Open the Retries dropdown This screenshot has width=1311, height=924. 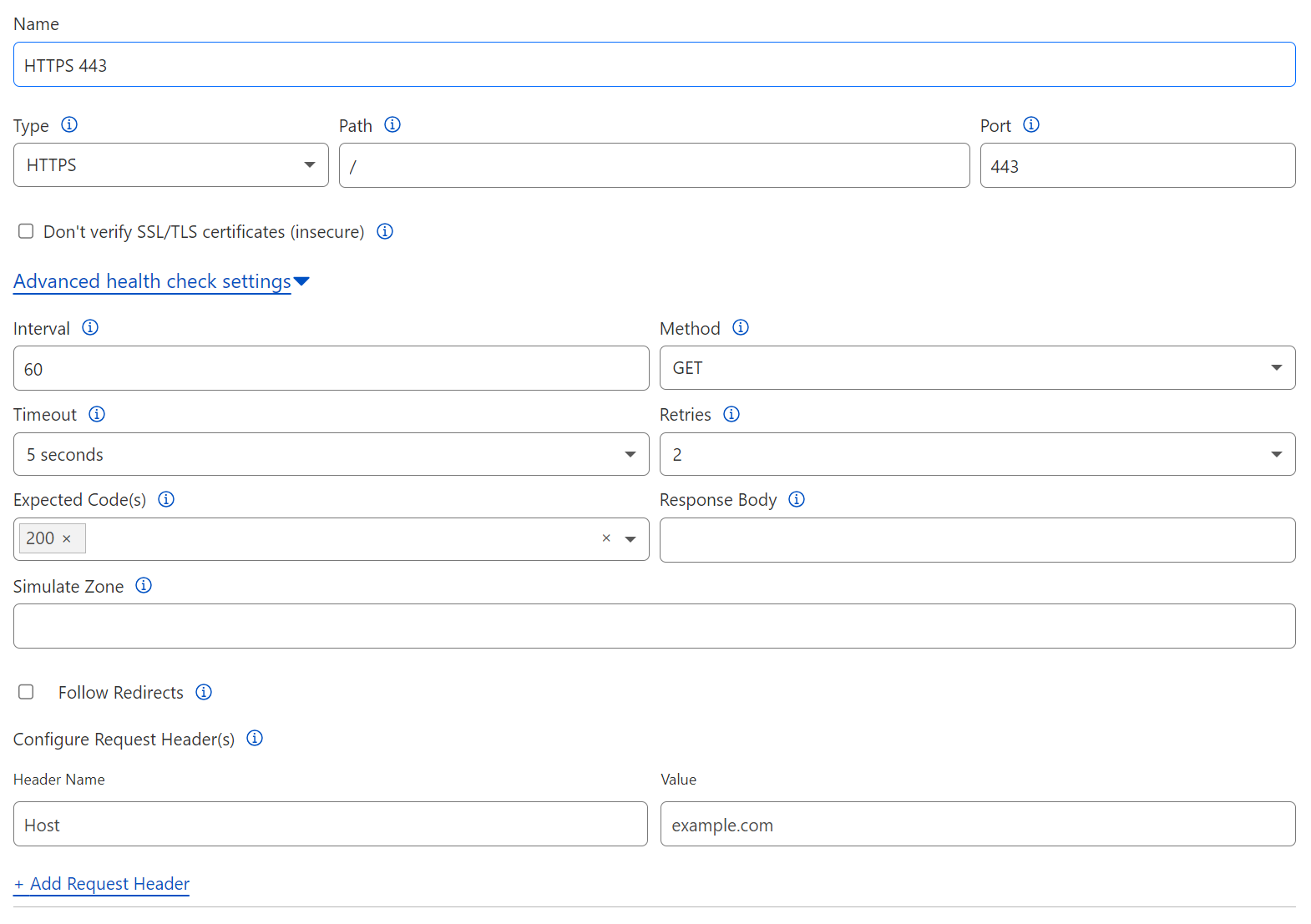click(977, 455)
